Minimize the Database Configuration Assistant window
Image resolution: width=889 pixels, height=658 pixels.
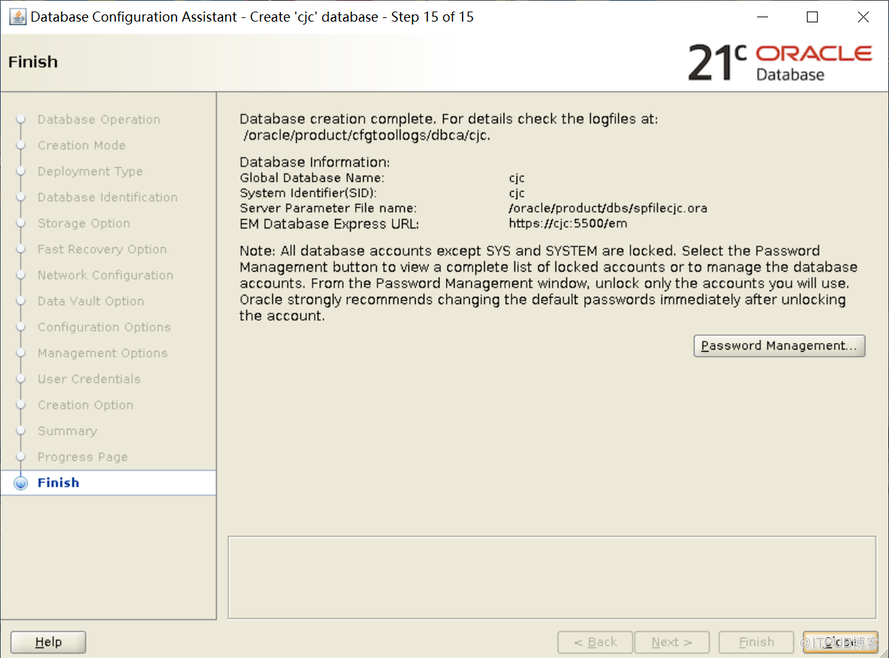tap(763, 17)
